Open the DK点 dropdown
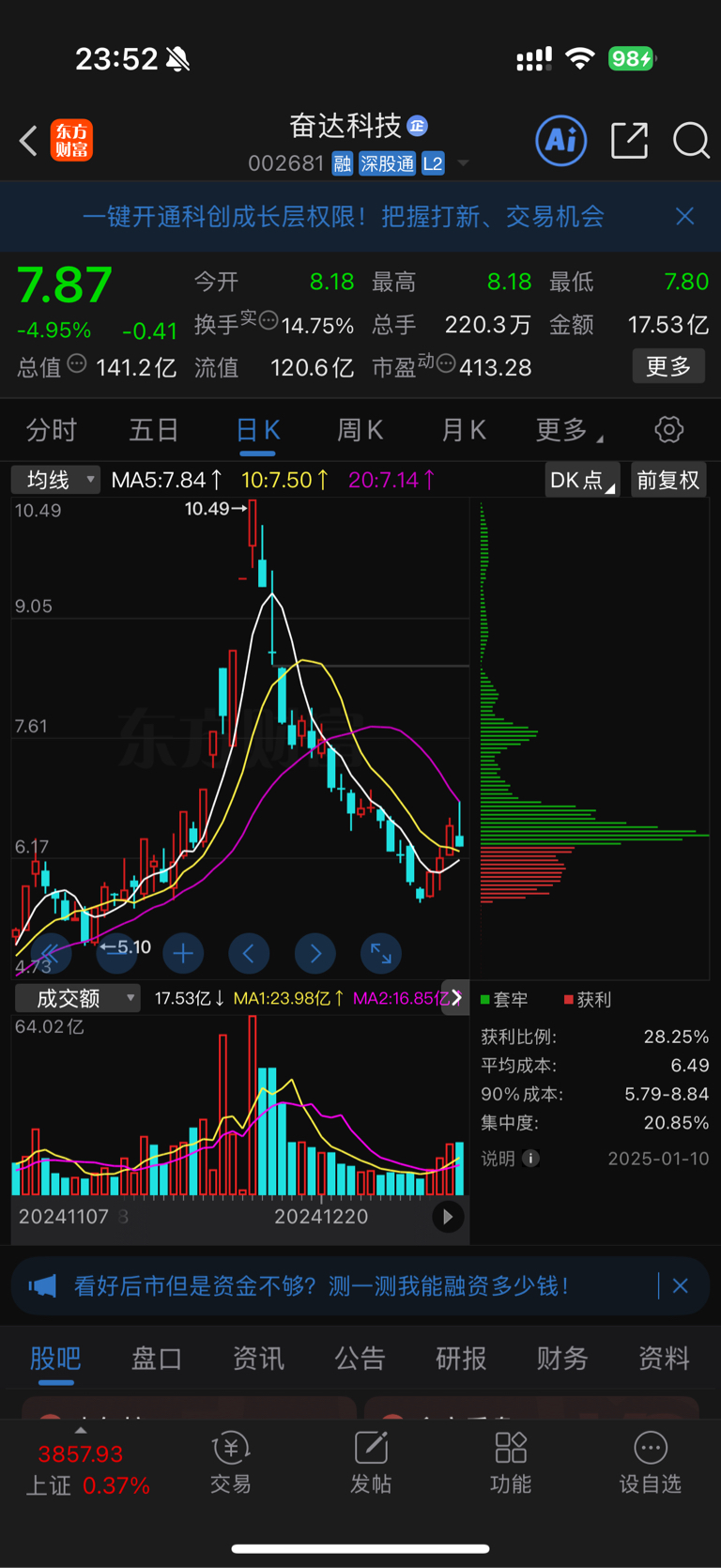The height and width of the screenshot is (1568, 721). [582, 480]
